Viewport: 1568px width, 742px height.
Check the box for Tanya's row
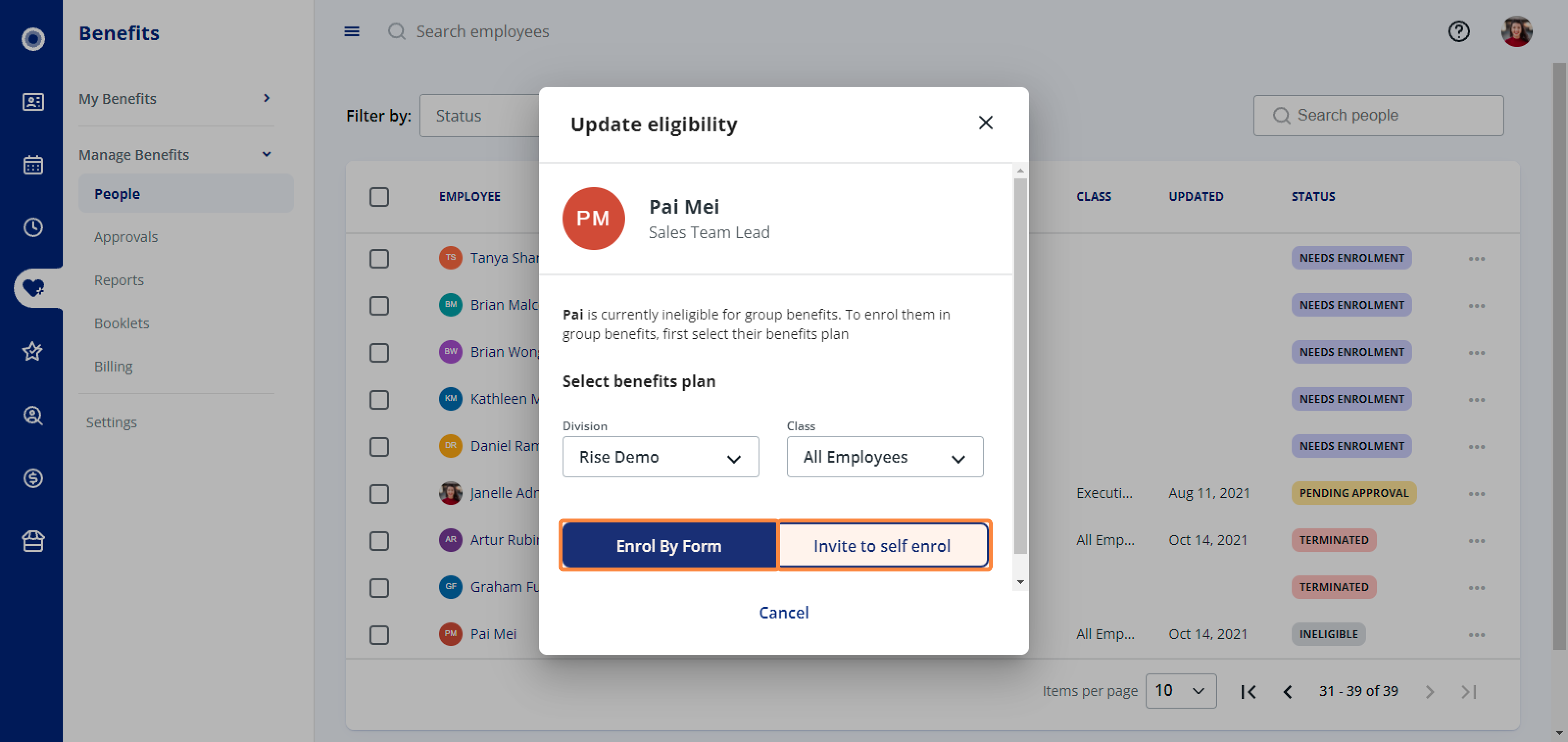pyautogui.click(x=379, y=259)
